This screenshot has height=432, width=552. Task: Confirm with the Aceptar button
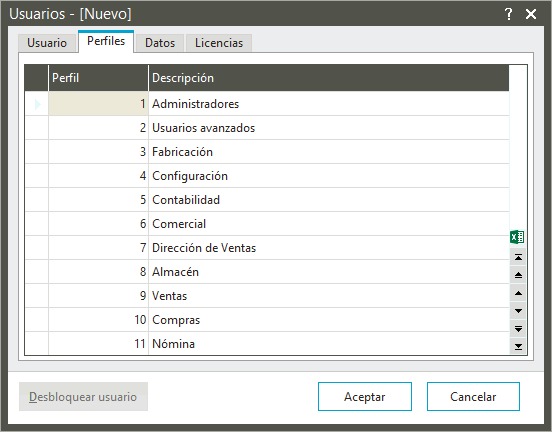click(365, 396)
